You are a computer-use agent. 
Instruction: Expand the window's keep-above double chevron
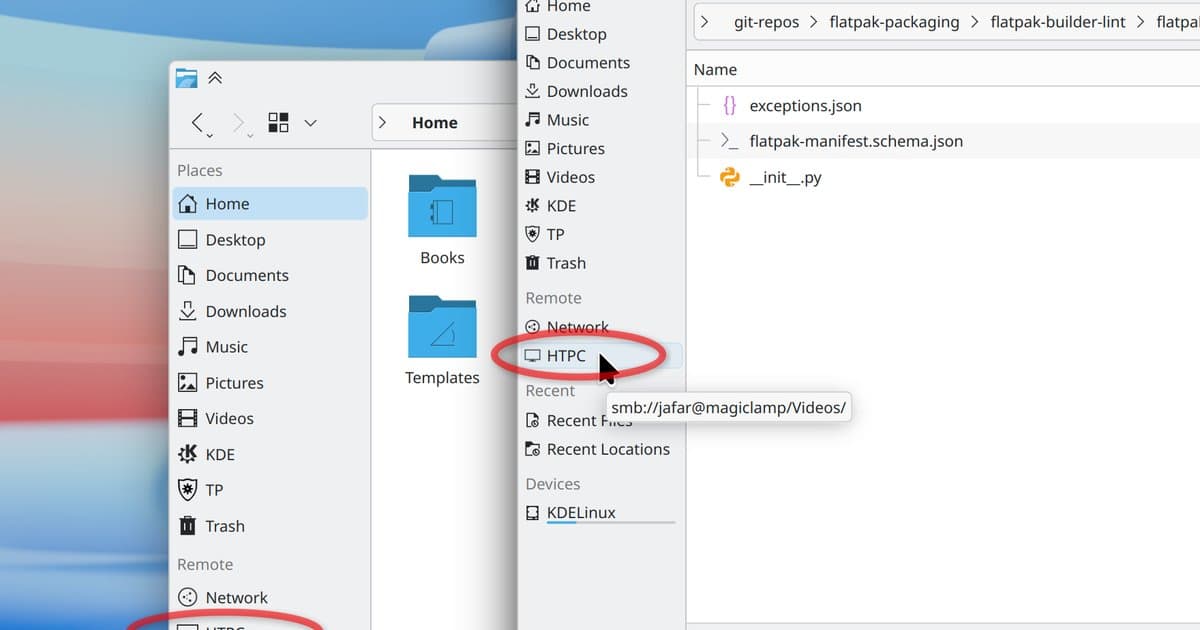215,77
